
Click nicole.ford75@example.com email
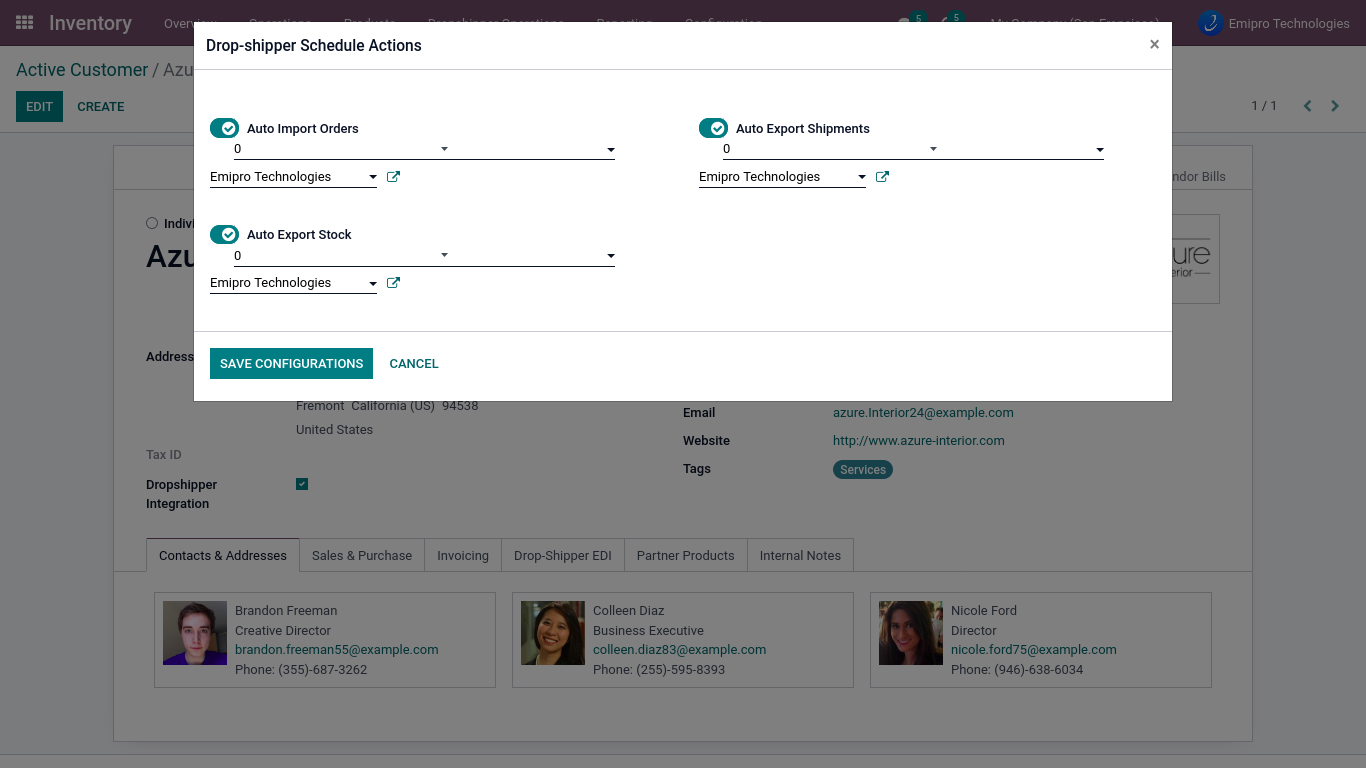click(x=1034, y=650)
